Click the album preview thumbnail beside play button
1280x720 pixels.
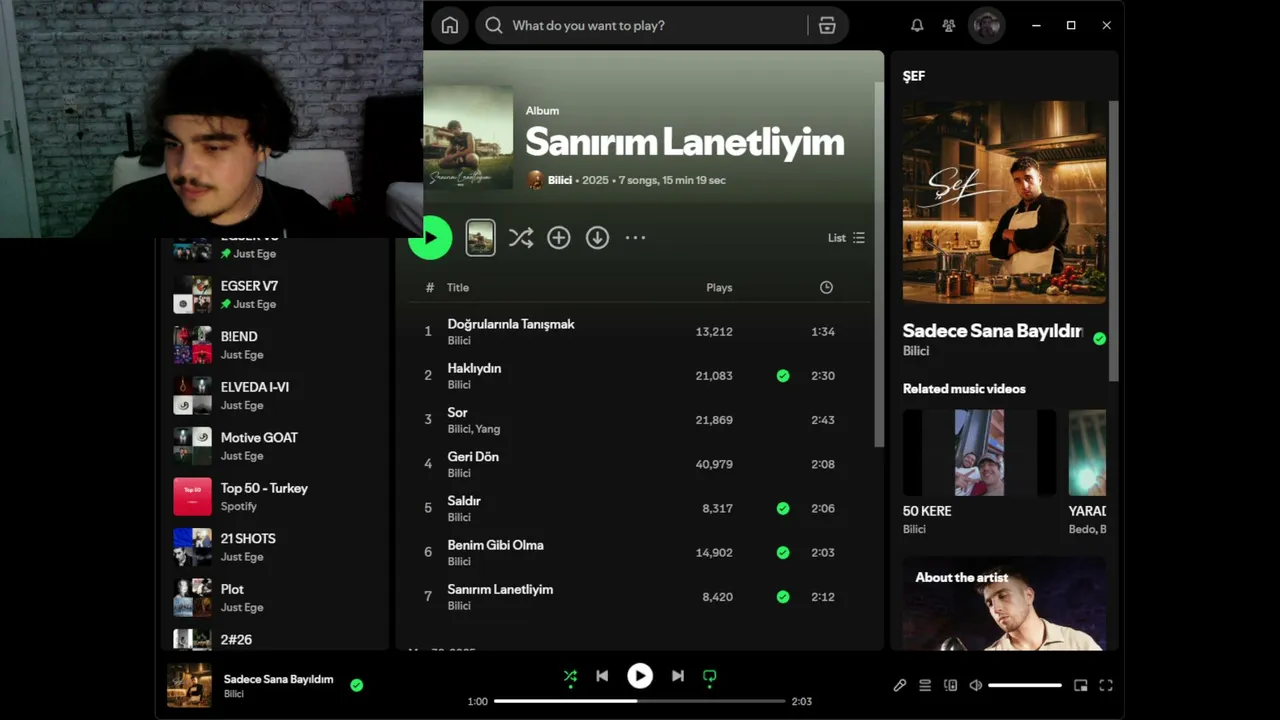coord(481,238)
